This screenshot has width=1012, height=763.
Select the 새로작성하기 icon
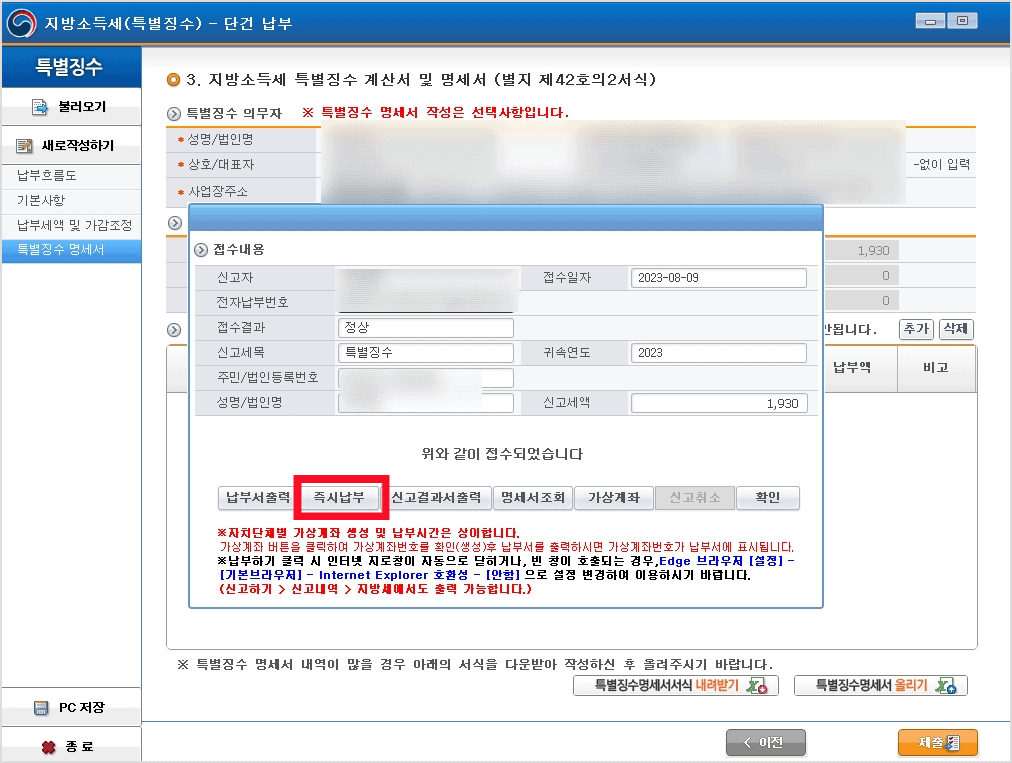click(x=24, y=146)
